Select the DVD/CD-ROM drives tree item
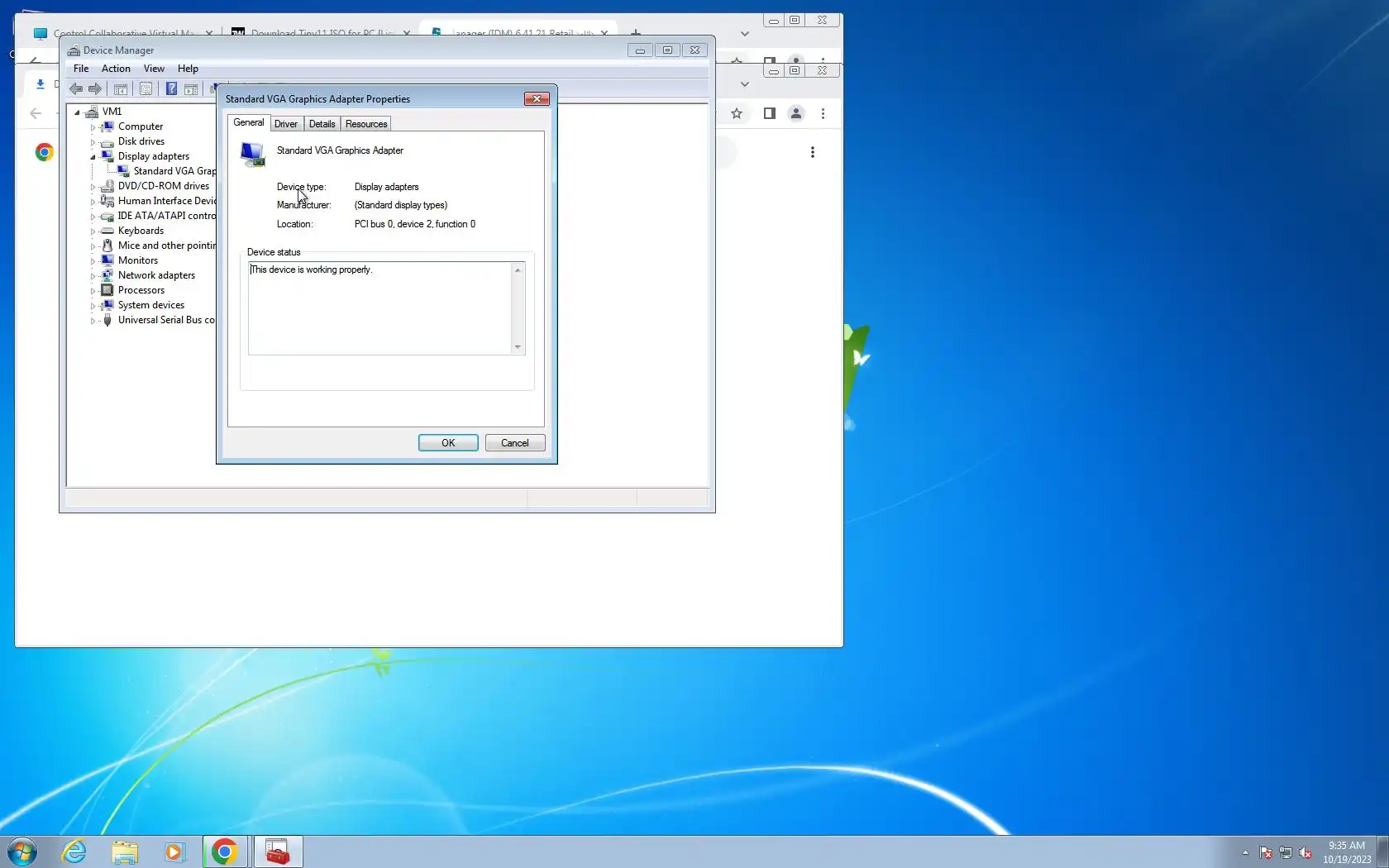This screenshot has width=1389, height=868. click(x=164, y=186)
